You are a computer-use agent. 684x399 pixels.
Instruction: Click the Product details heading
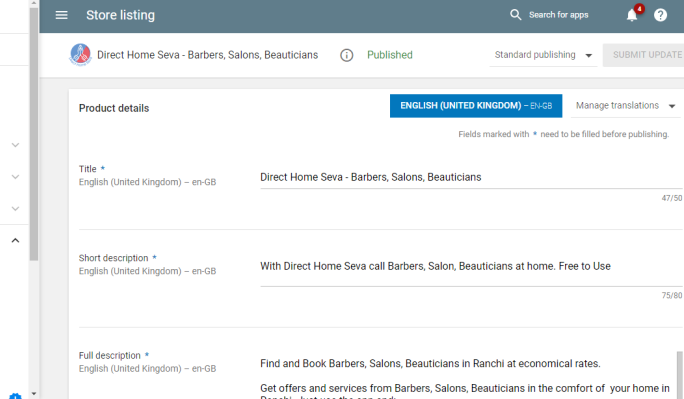pos(114,108)
